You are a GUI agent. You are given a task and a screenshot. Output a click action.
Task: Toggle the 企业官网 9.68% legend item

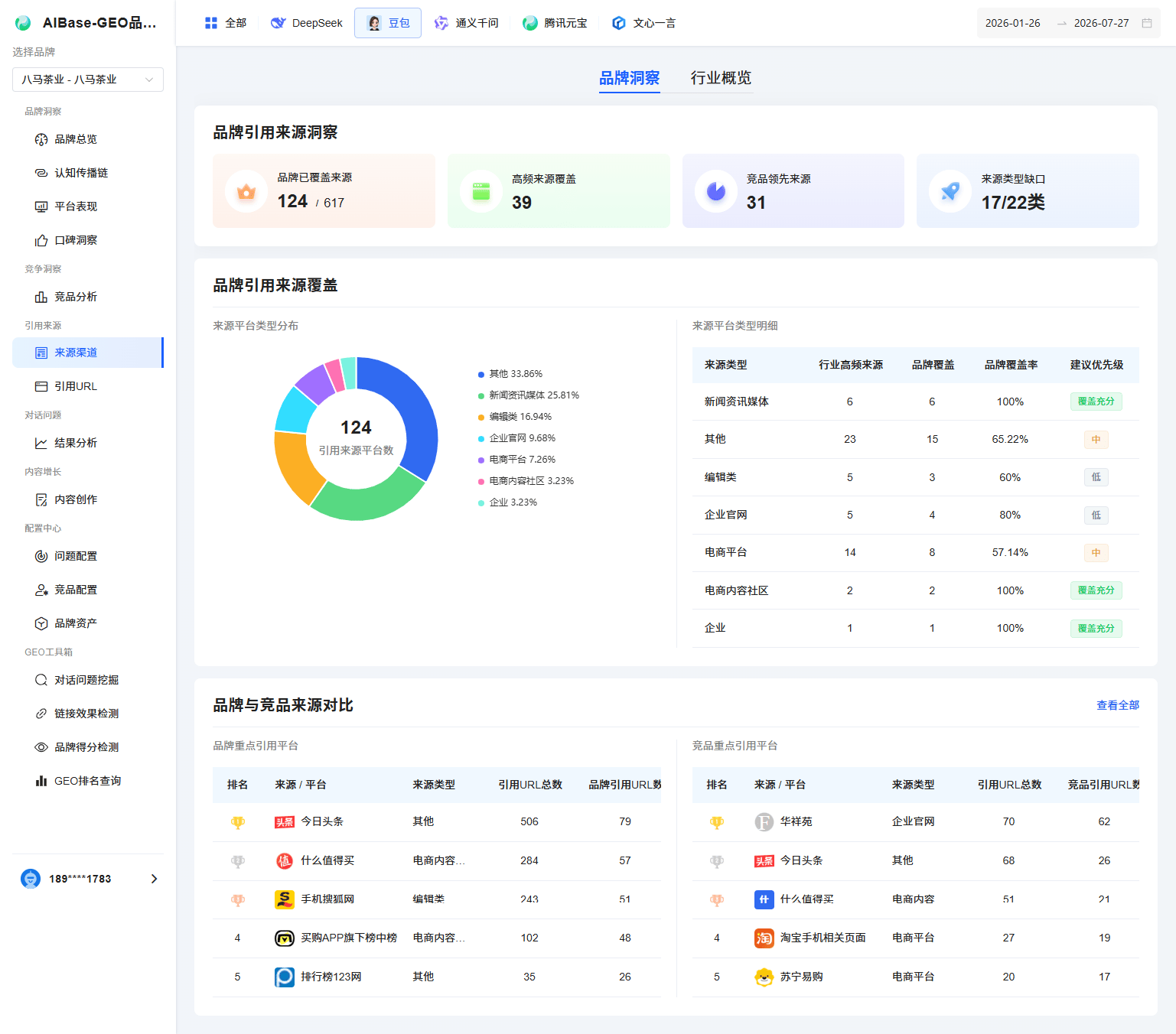516,438
